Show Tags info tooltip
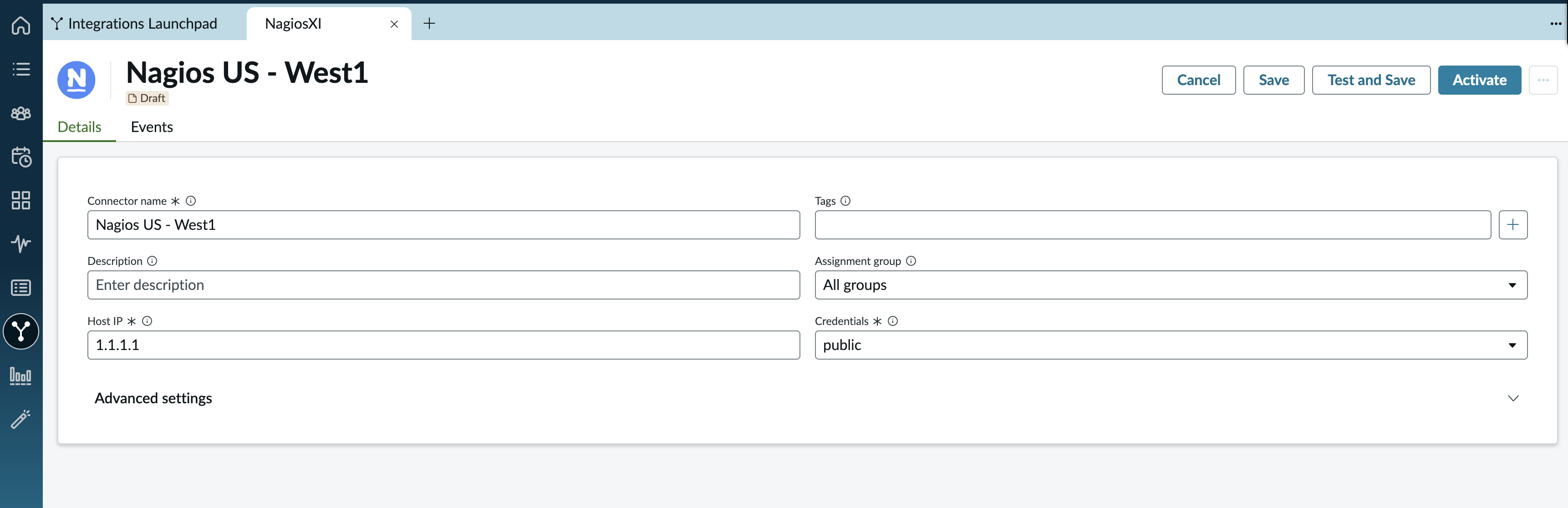Image resolution: width=1568 pixels, height=508 pixels. click(845, 201)
